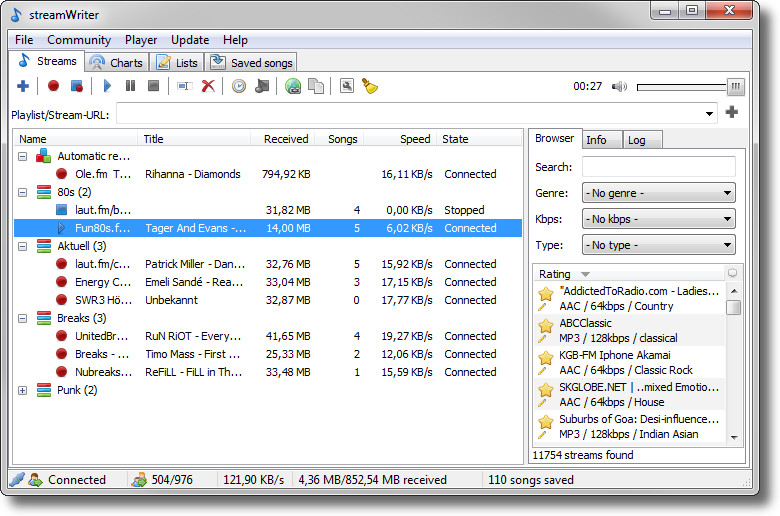Click the volume slider track
This screenshot has height=516, width=780.
(x=682, y=87)
